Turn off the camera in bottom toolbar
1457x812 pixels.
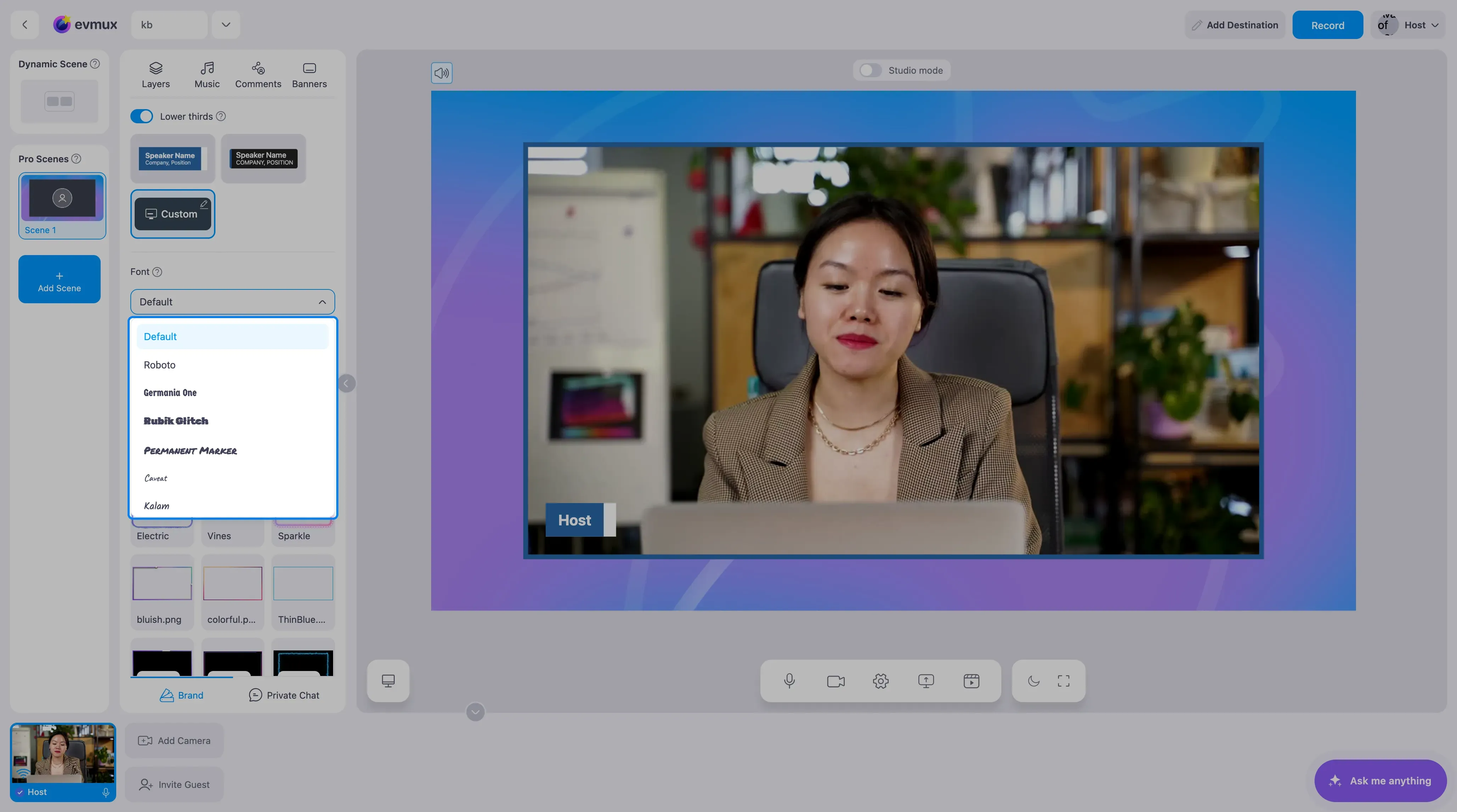pos(836,681)
